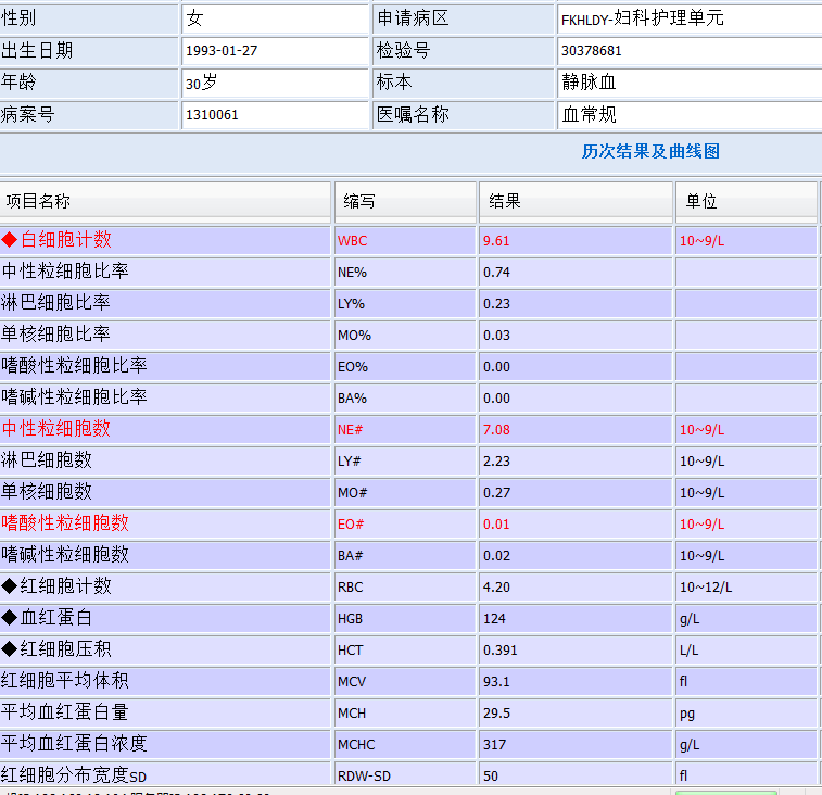822x795 pixels.
Task: Click the 出生日期 field showing 1993-01-27
Action: coord(275,51)
